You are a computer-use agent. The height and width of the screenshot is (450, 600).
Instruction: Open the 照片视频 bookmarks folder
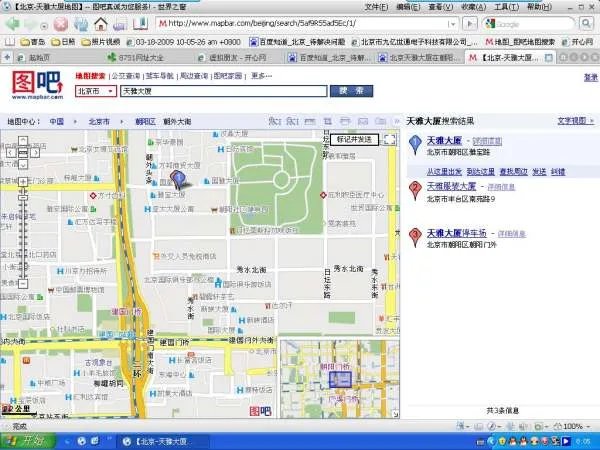coord(101,42)
